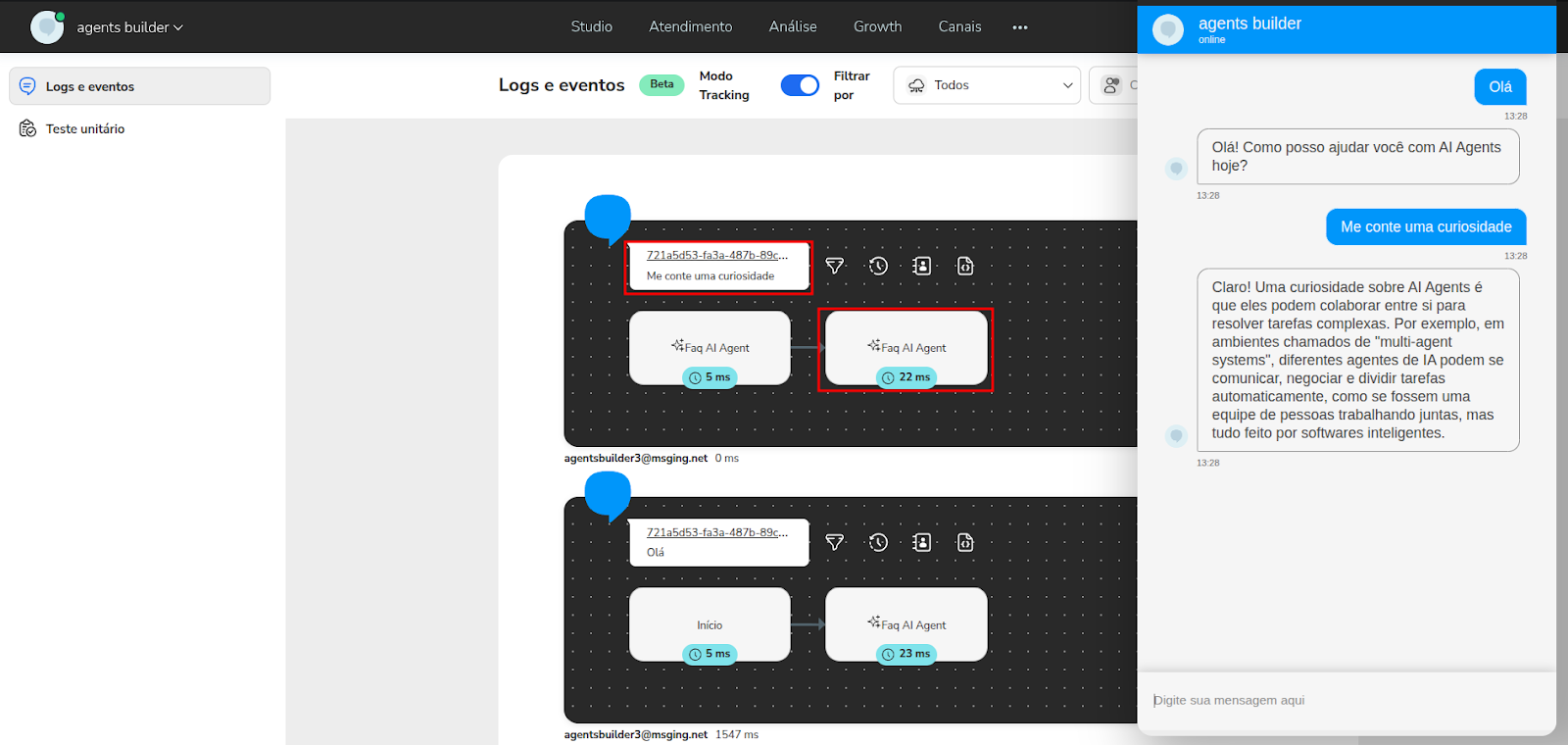Open history clock icon in the 'Olá' trace

878,542
